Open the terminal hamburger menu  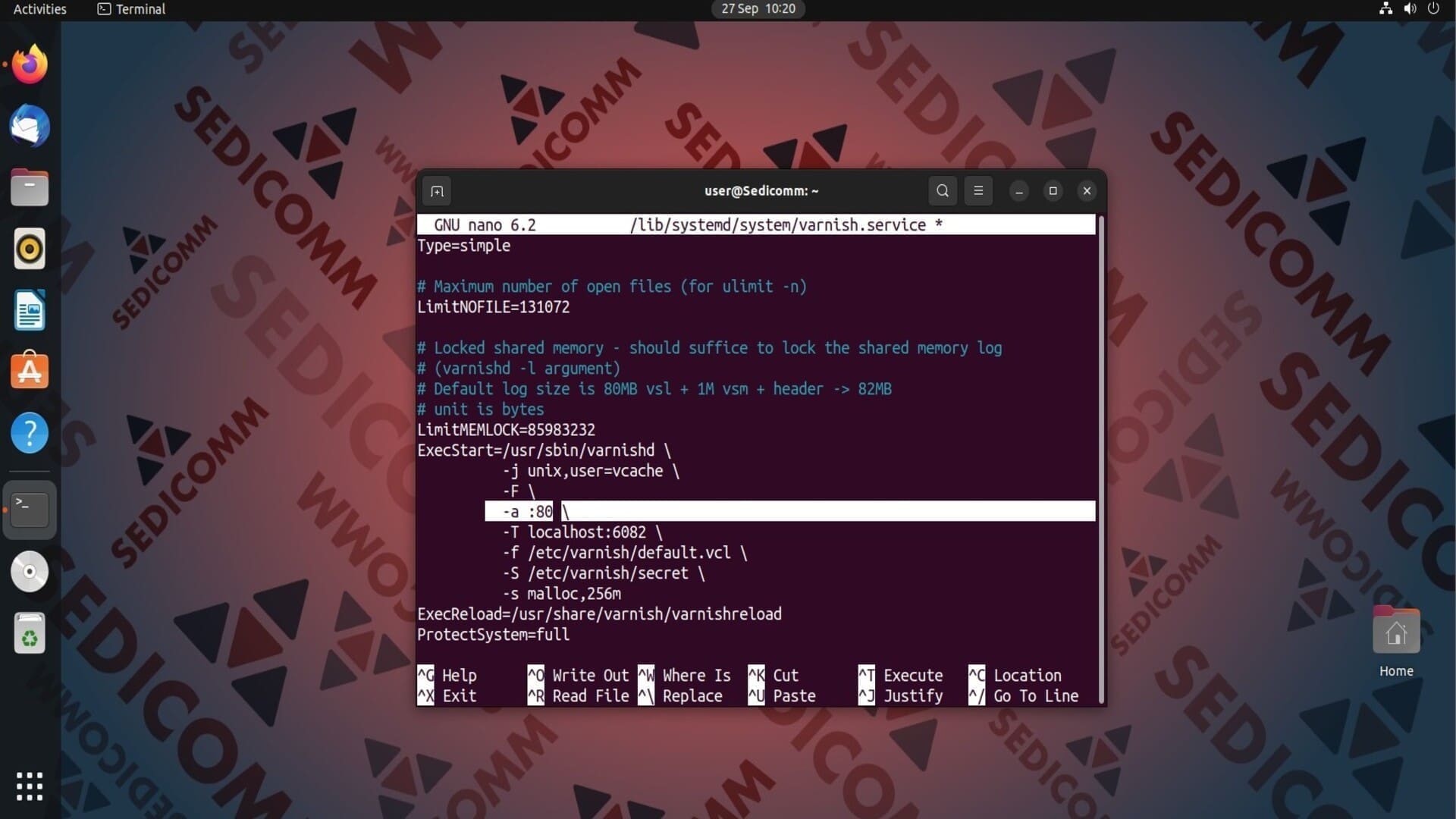tap(978, 191)
